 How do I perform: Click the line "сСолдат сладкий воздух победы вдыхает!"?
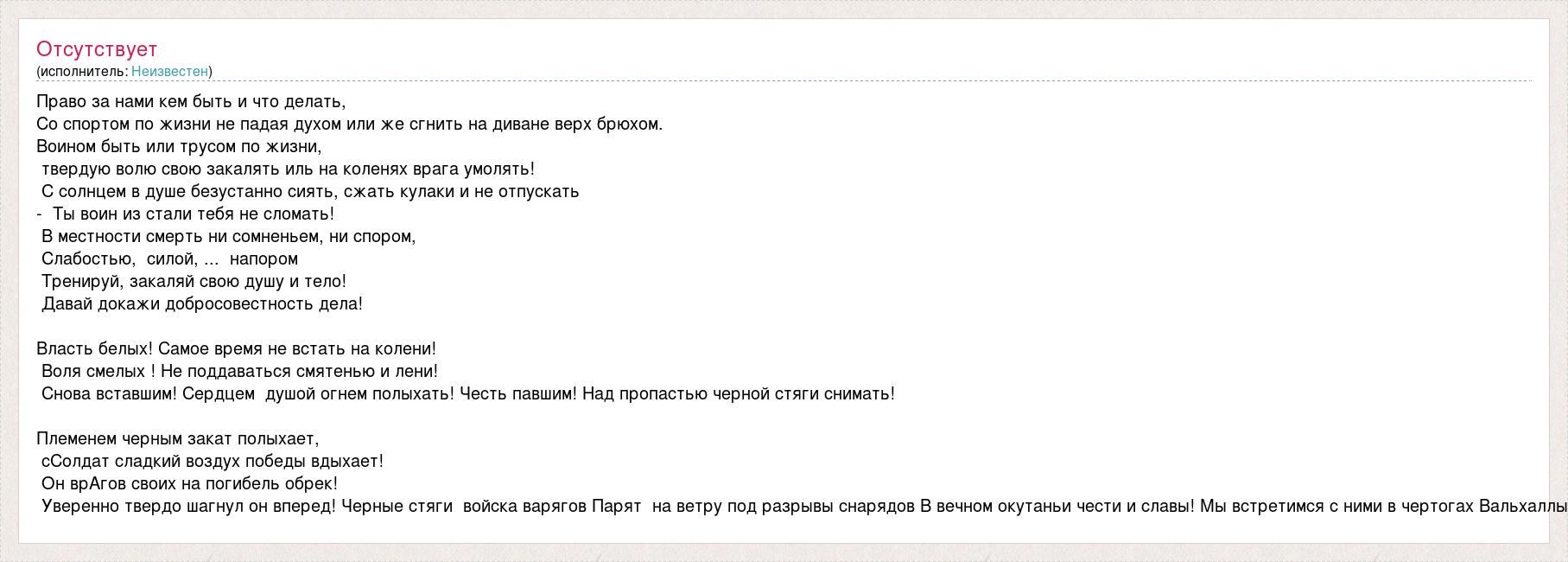[212, 462]
